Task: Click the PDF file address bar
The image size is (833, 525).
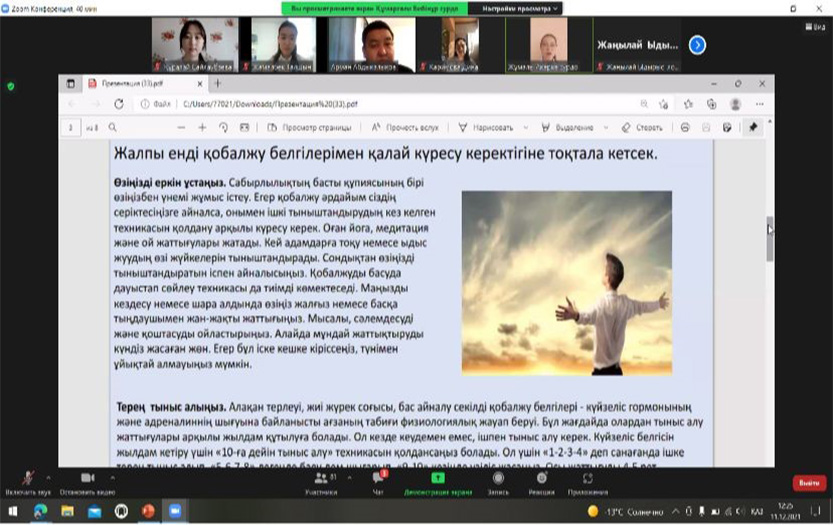Action: tap(400, 103)
